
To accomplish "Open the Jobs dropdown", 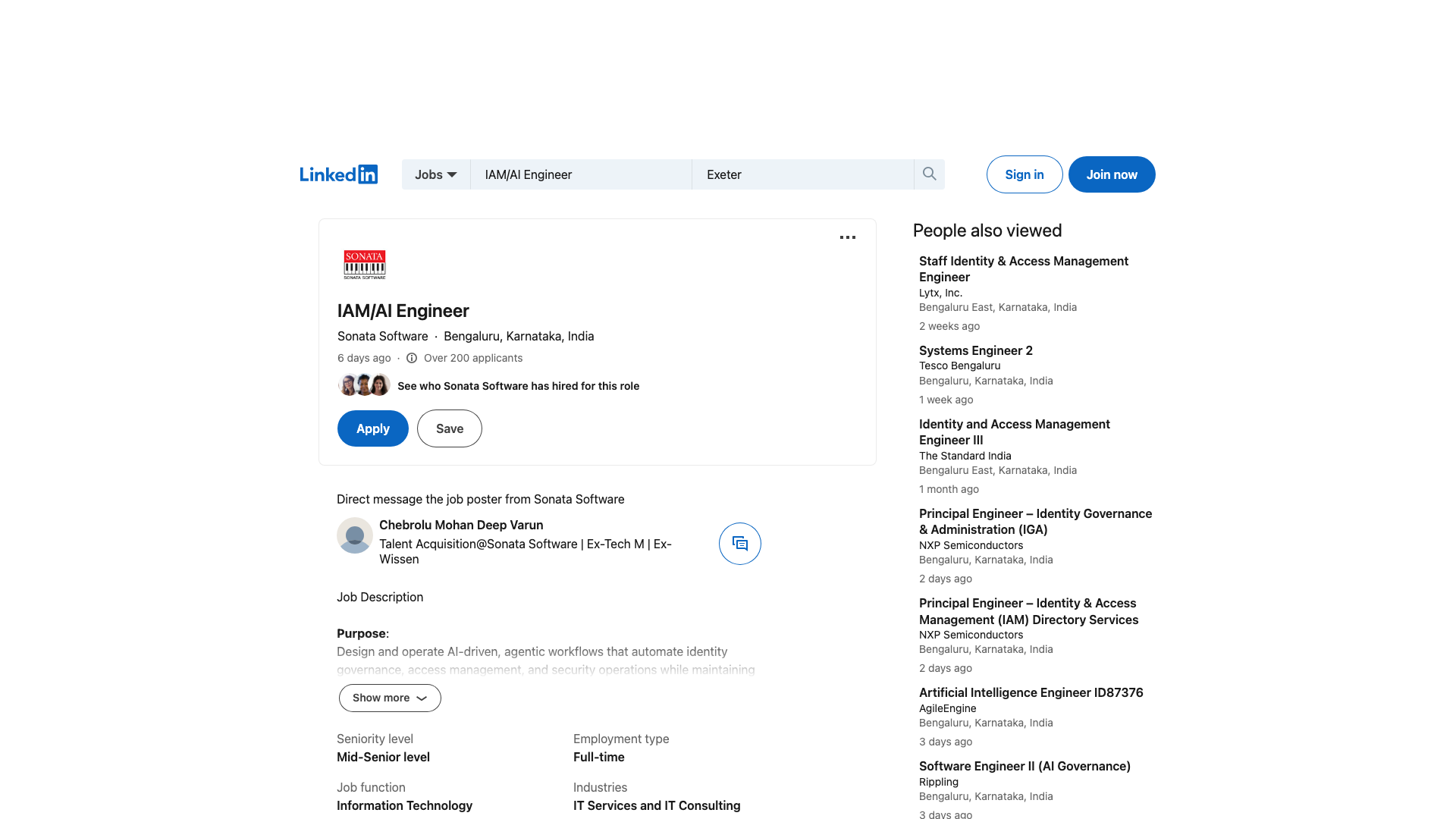I will point(436,174).
